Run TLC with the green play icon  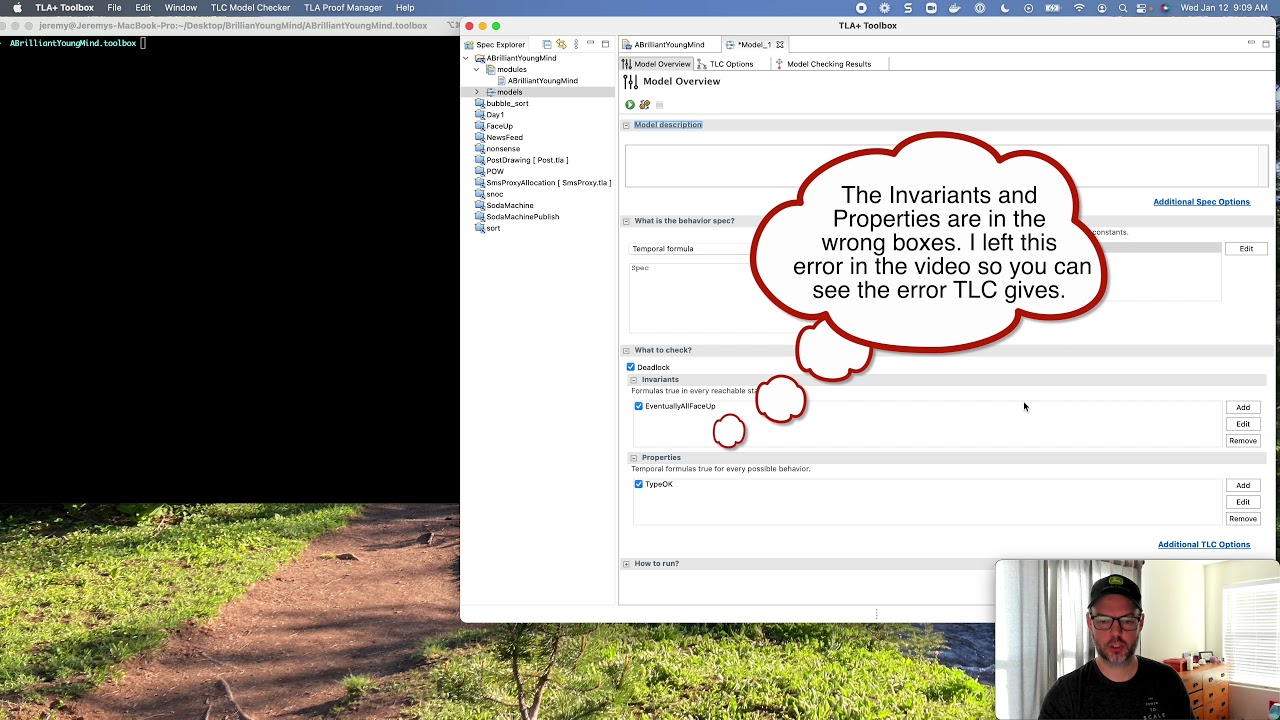630,104
